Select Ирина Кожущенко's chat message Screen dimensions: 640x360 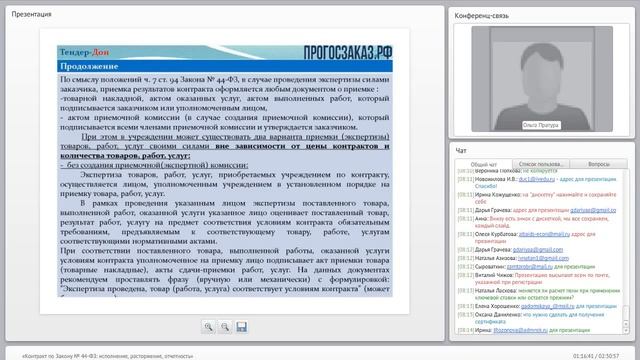click(537, 198)
